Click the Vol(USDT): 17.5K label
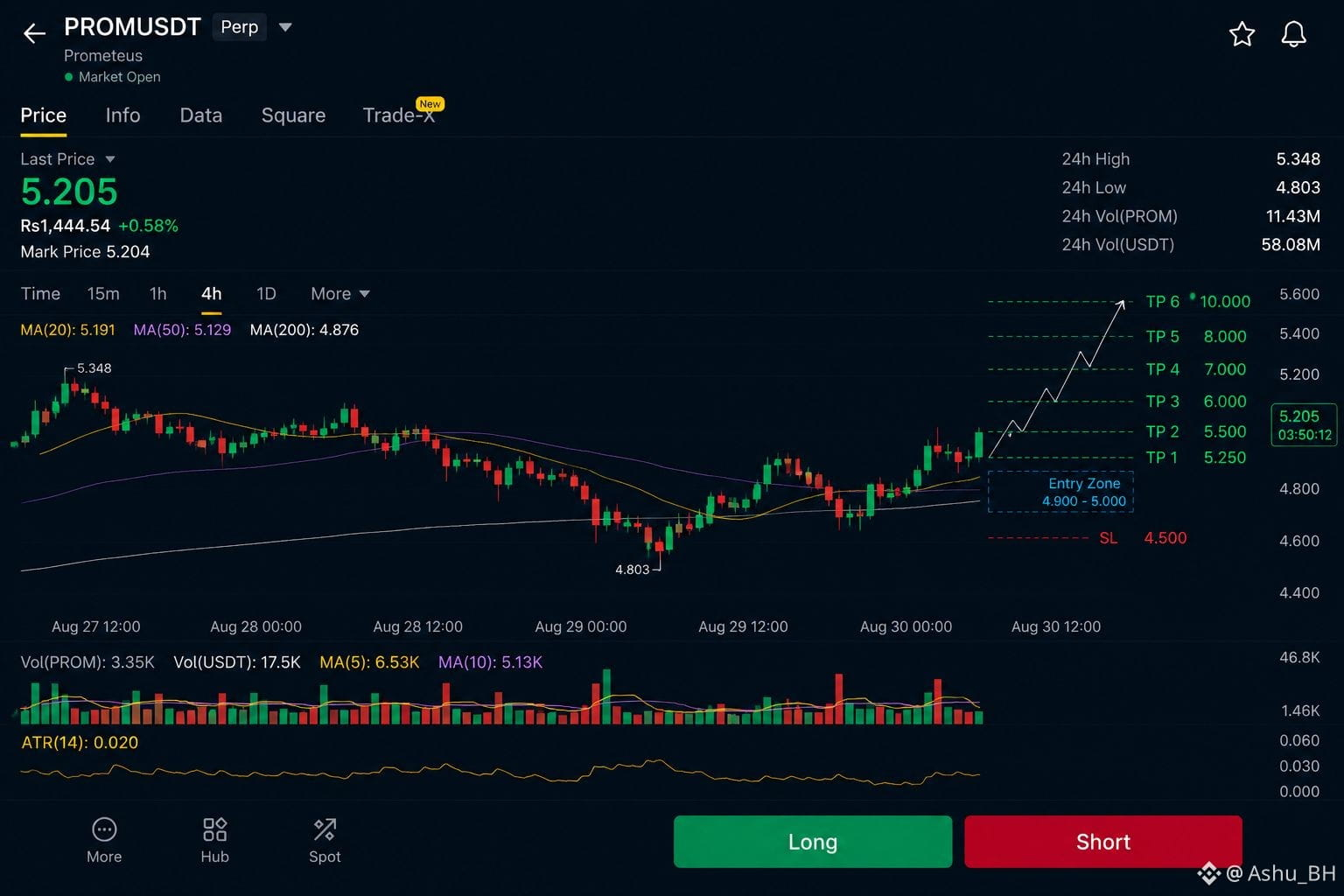 click(x=237, y=662)
